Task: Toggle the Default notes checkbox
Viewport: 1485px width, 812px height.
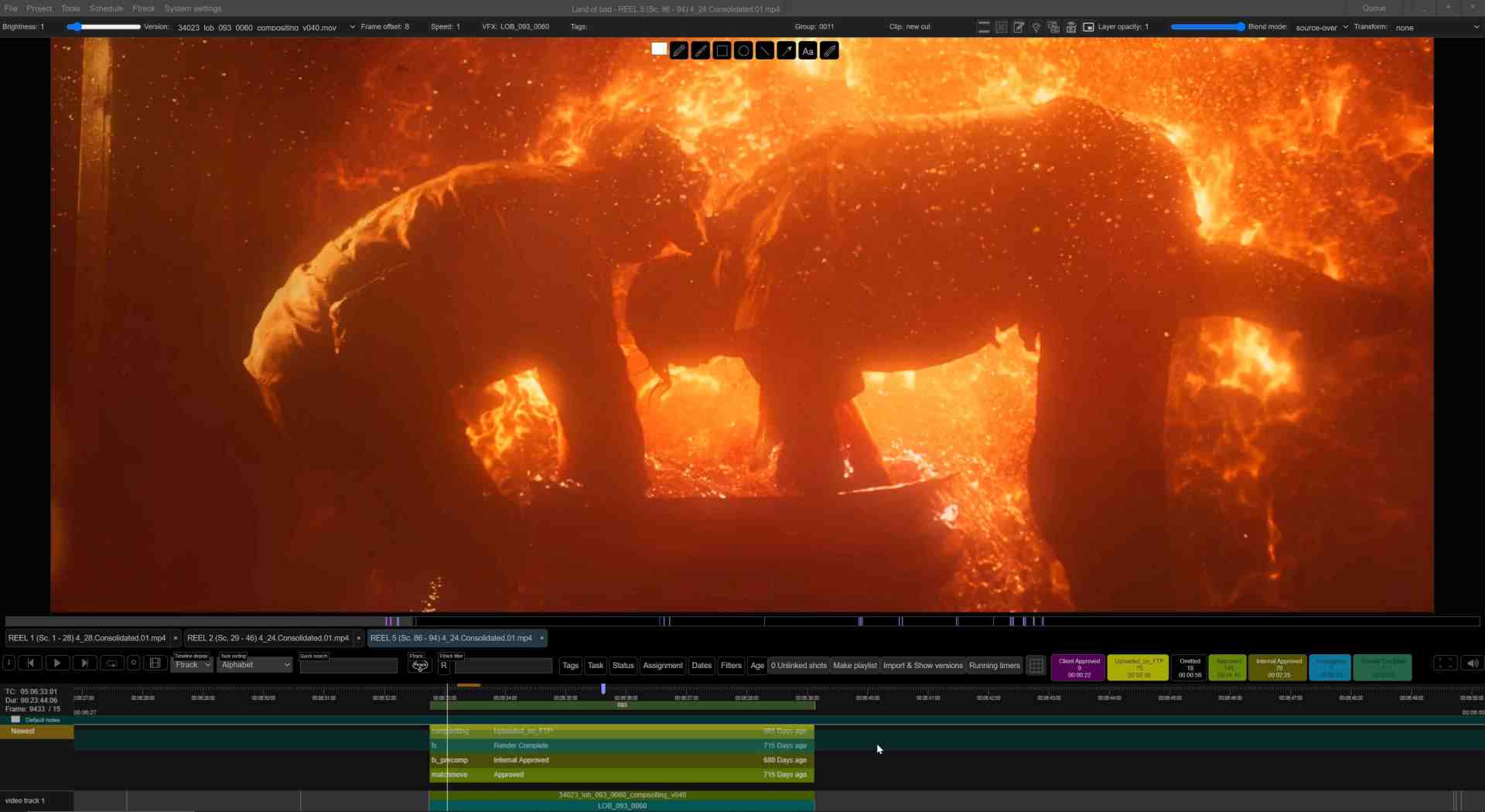Action: pyautogui.click(x=15, y=718)
